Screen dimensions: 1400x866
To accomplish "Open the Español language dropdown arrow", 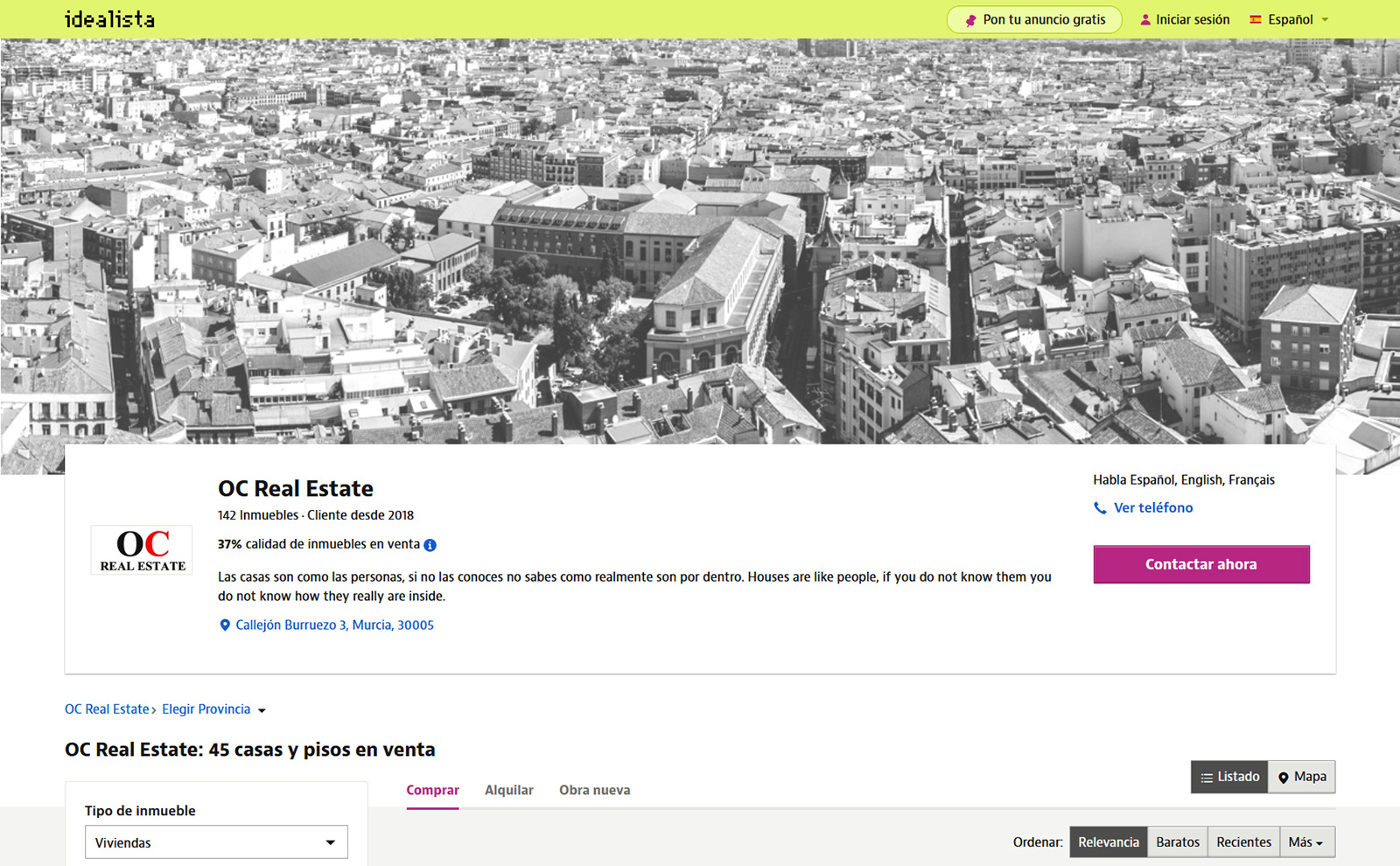I will point(1325,19).
